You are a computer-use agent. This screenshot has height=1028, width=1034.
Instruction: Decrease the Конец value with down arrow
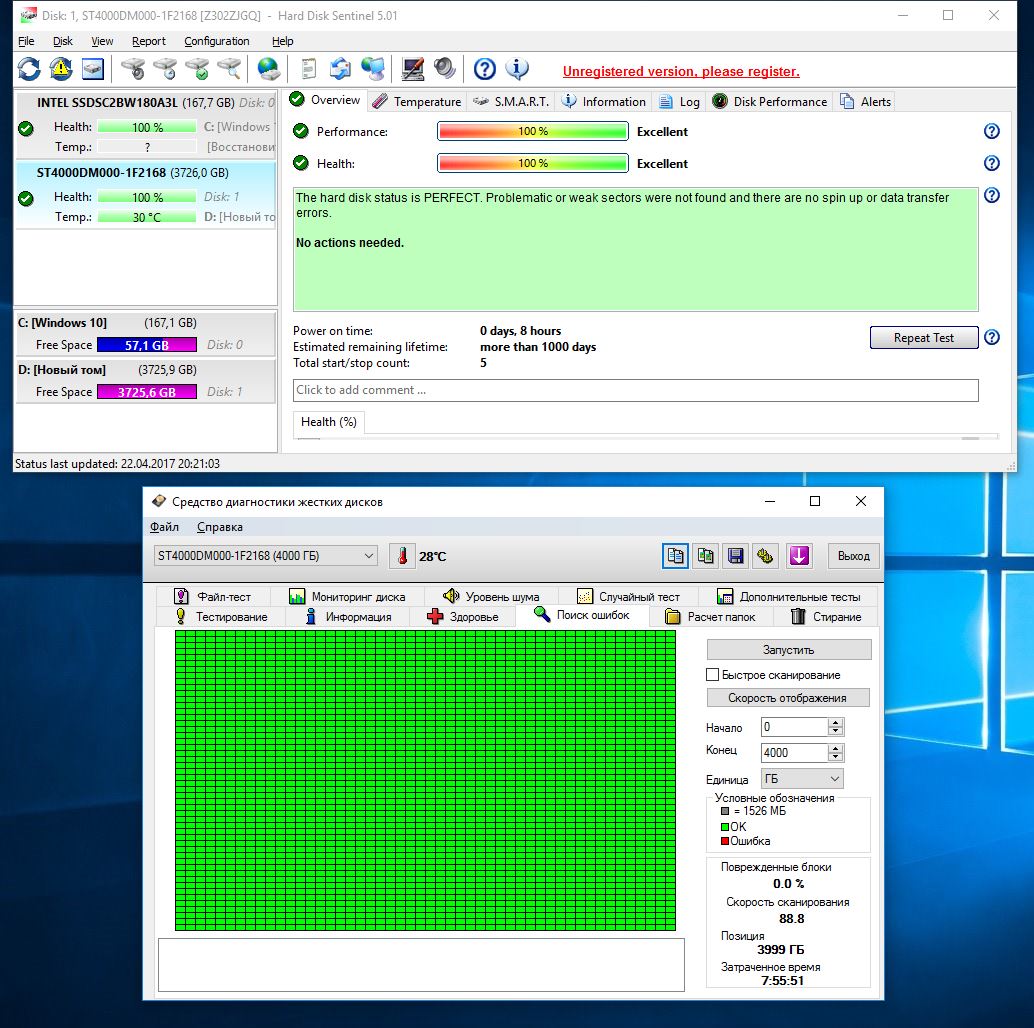pyautogui.click(x=836, y=757)
